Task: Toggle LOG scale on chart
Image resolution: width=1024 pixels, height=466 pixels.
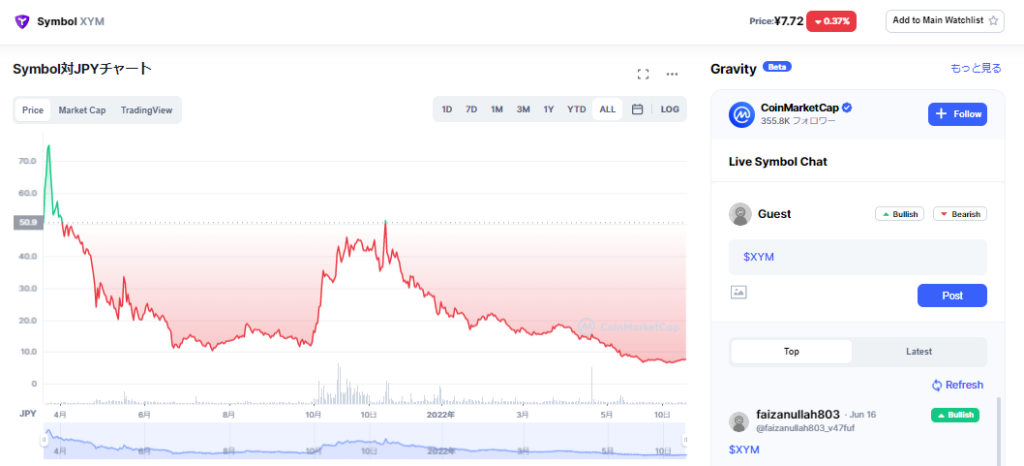Action: click(670, 110)
